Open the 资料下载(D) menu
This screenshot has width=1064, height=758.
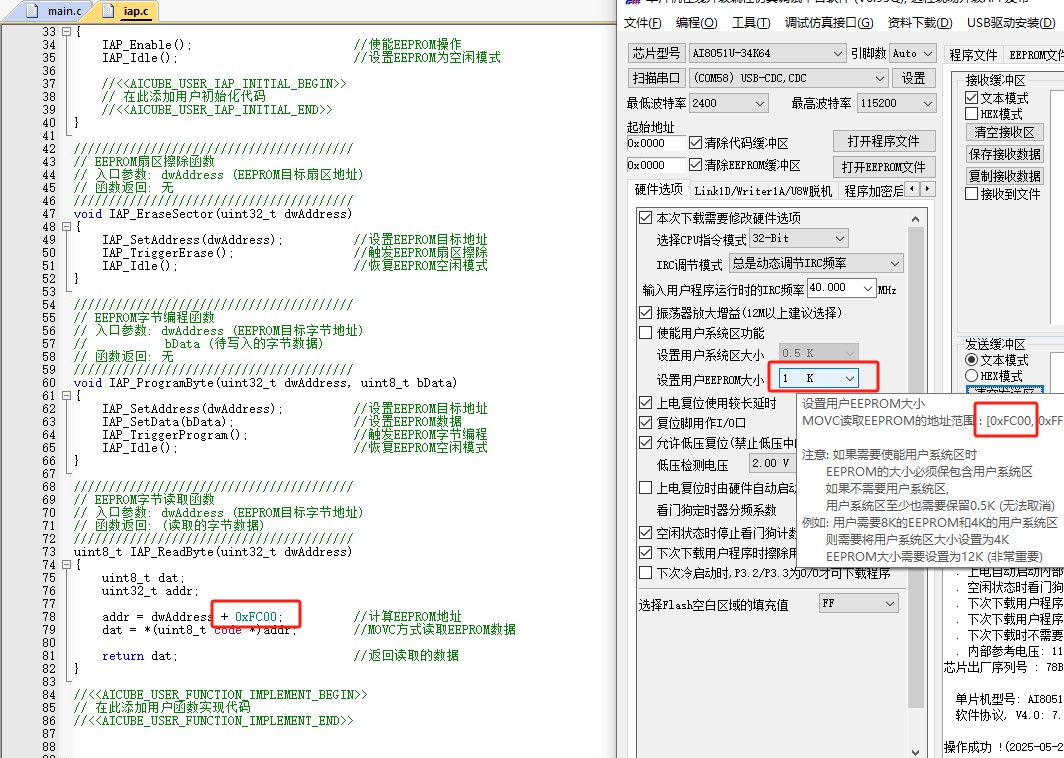point(919,22)
